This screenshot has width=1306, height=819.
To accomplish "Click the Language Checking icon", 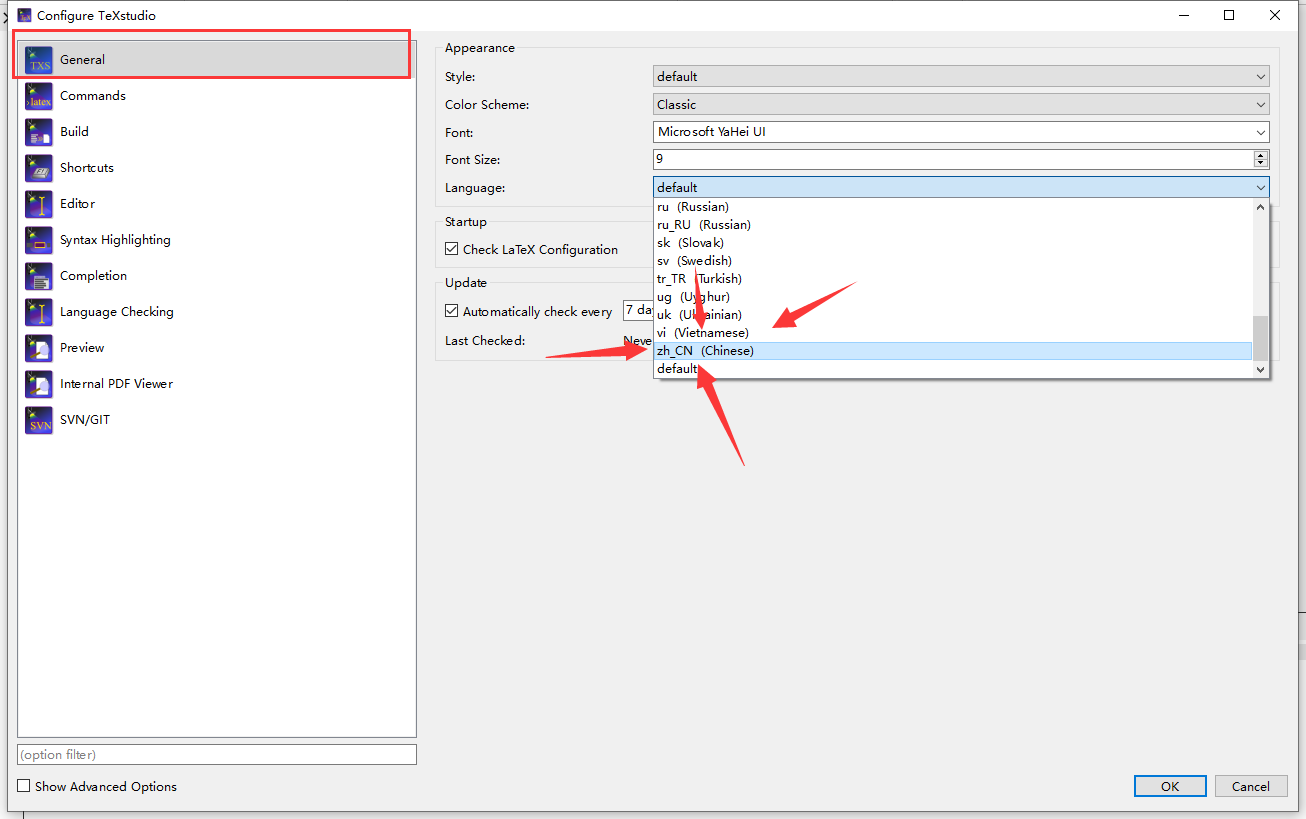I will [39, 312].
